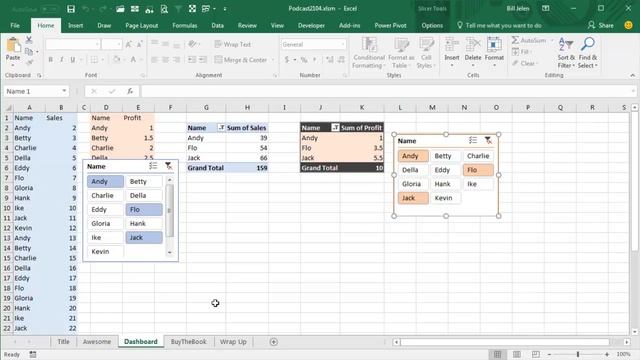The height and width of the screenshot is (360, 640).
Task: Open Sort & Filter in the Editing group
Action: (566, 53)
